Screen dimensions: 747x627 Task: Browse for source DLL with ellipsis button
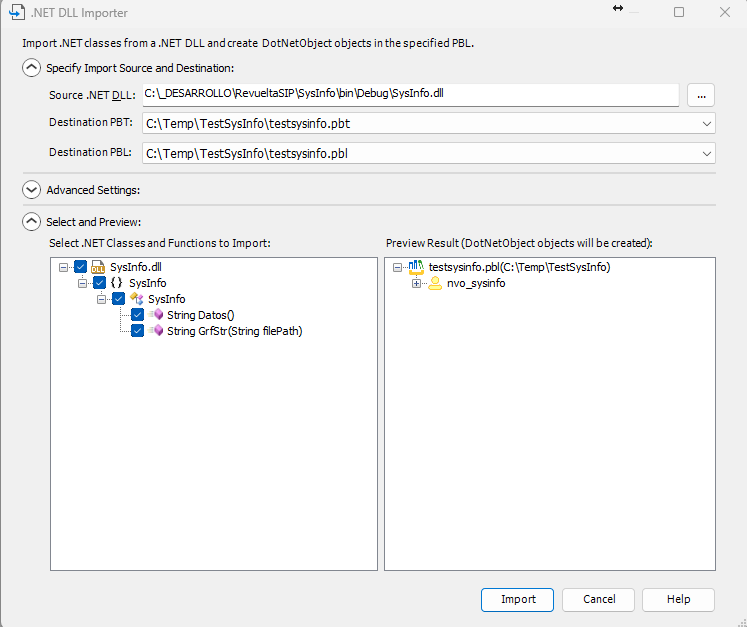[x=701, y=95]
